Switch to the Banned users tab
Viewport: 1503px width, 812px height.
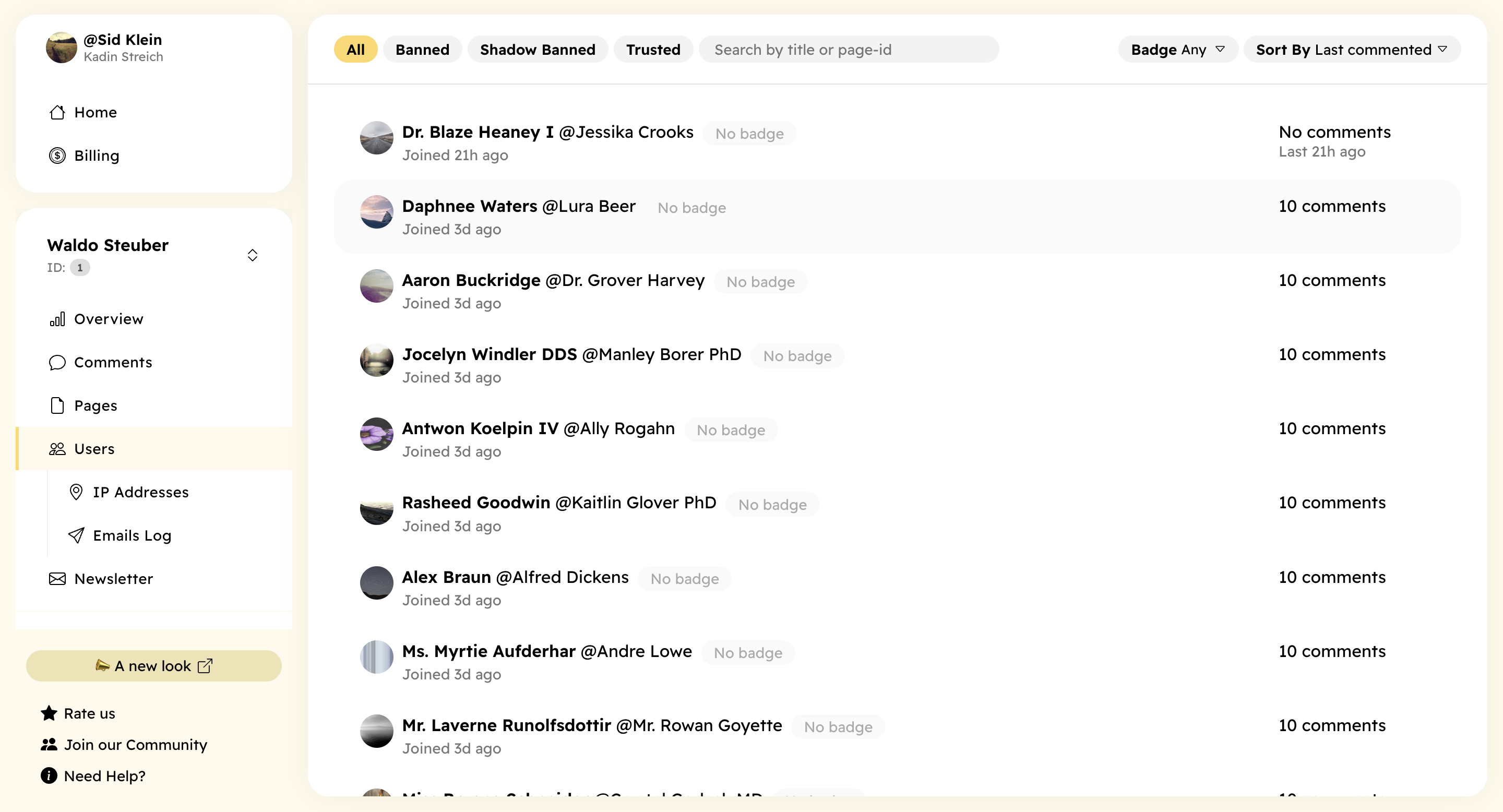click(422, 49)
